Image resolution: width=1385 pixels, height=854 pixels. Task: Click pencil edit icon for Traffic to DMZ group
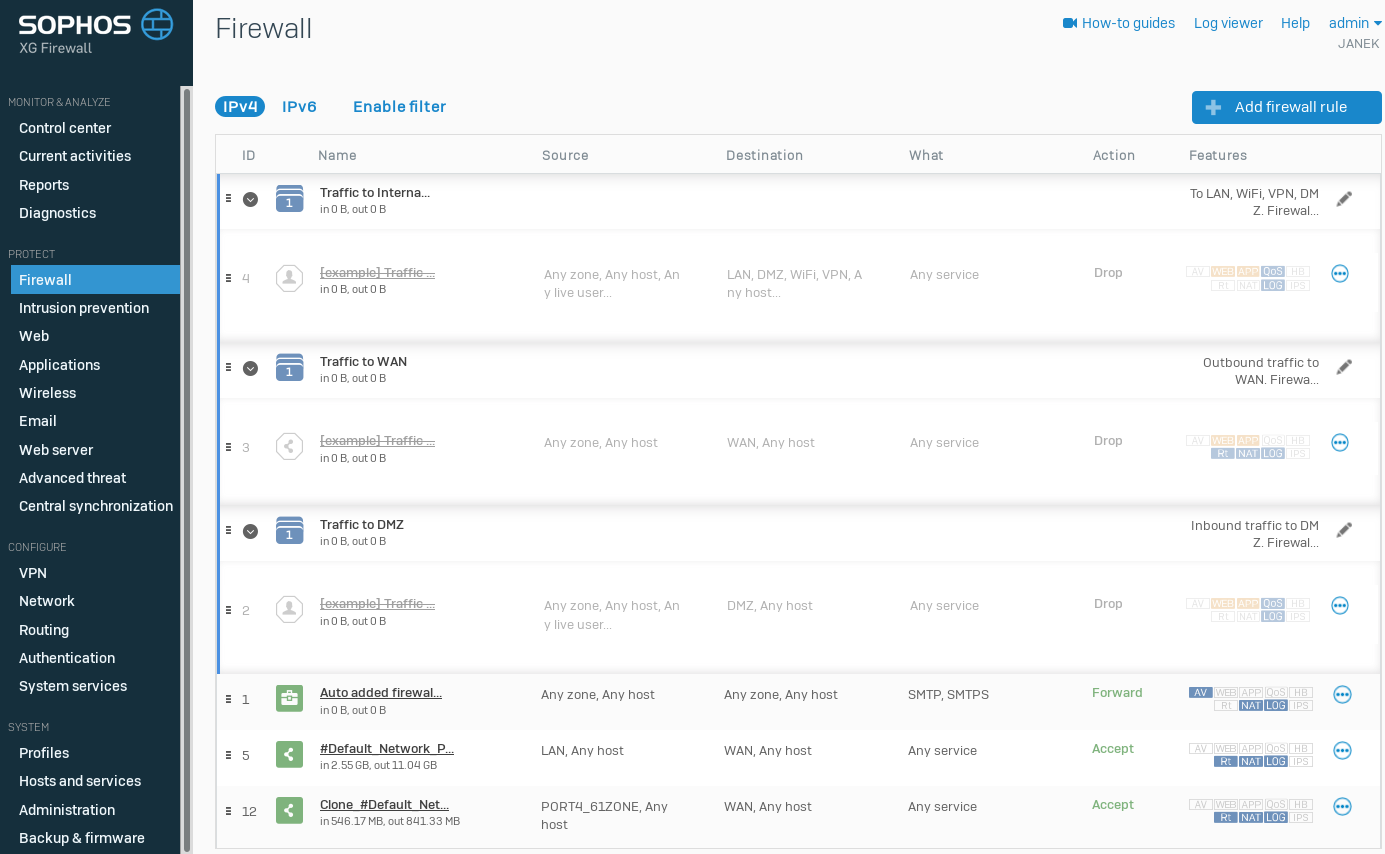click(1344, 530)
